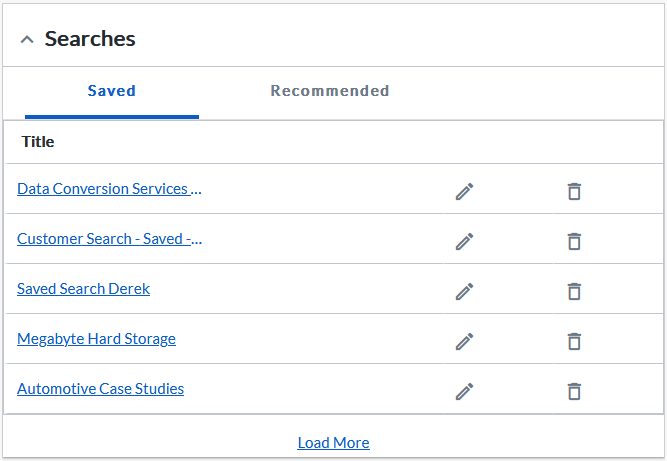Delete the Automotive Case Studies search
Image resolution: width=667 pixels, height=461 pixels.
(574, 392)
